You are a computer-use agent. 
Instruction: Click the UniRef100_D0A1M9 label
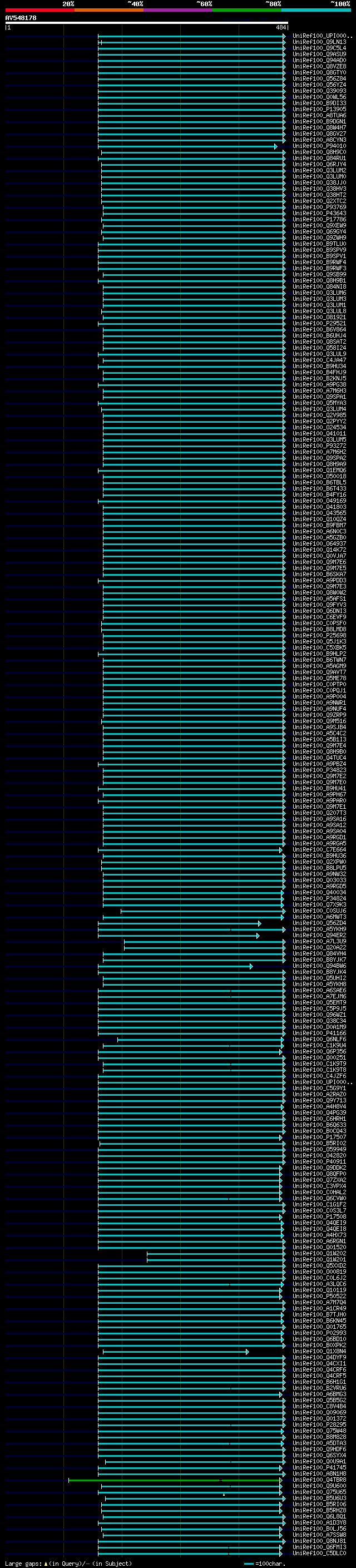pos(319,1027)
